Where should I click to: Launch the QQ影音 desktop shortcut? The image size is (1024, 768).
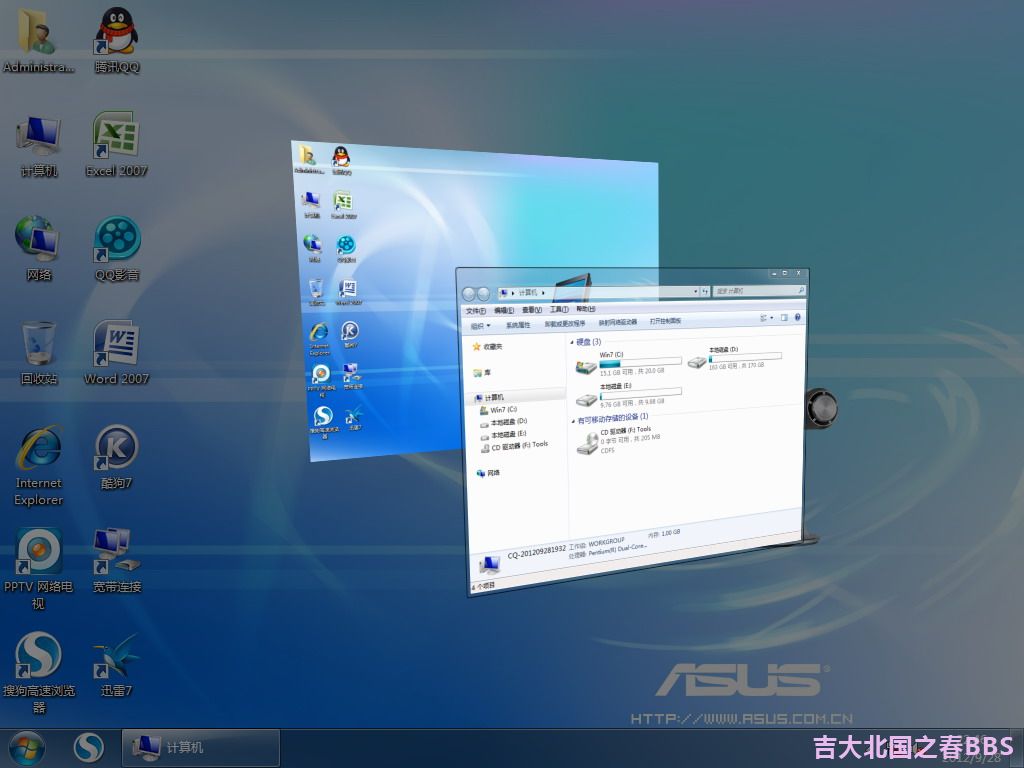point(117,248)
